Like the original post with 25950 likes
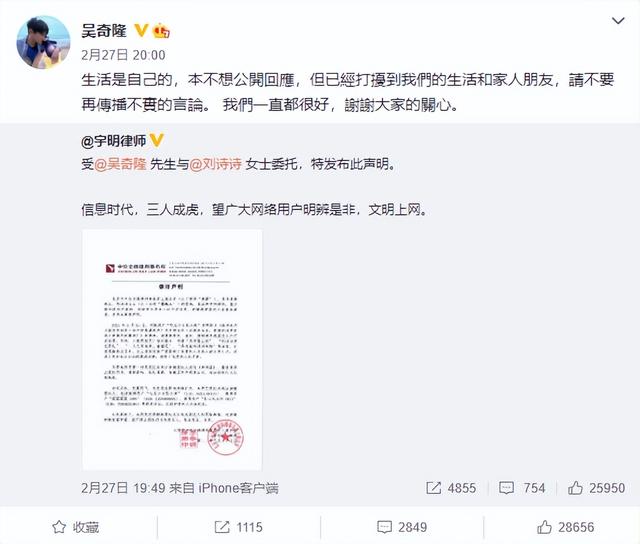Viewport: 640px width, 544px height. (x=596, y=488)
